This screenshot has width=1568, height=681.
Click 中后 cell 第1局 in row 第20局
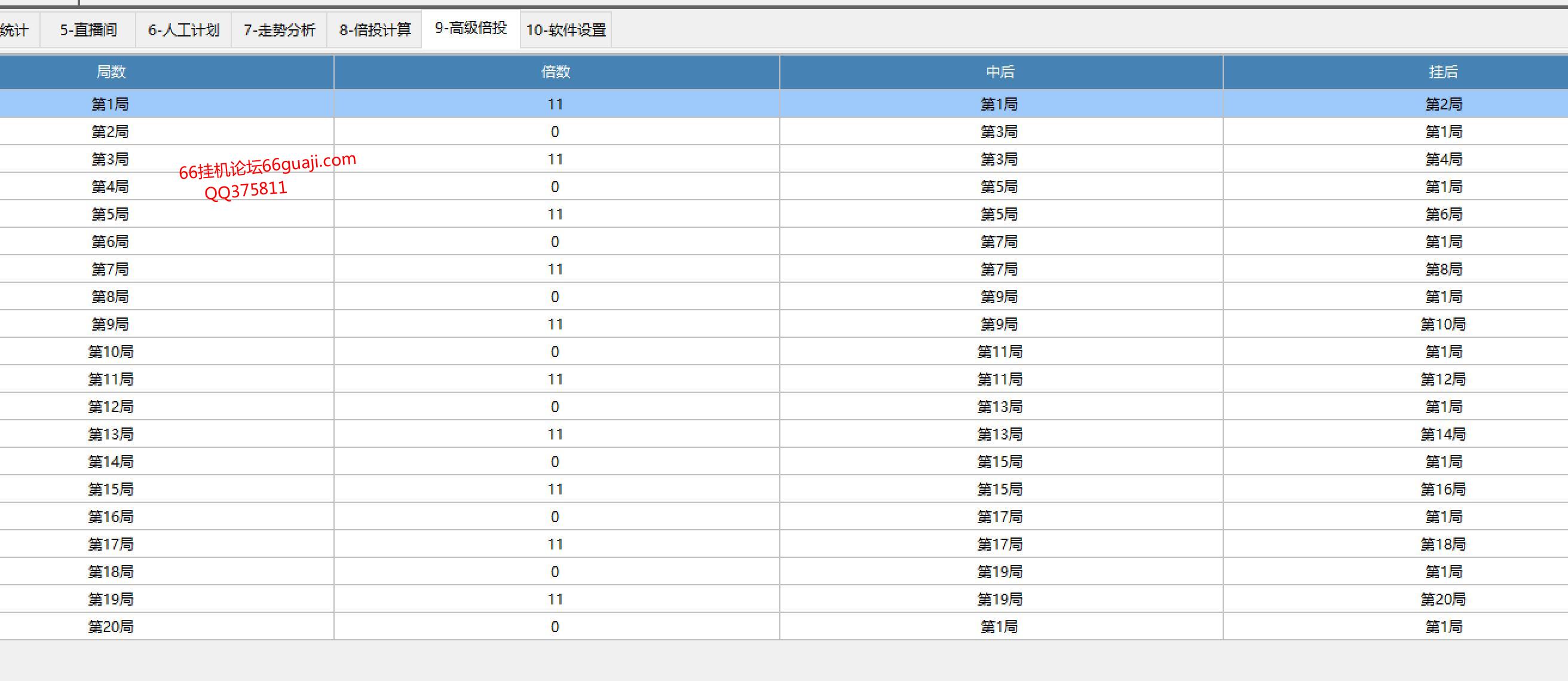(x=1002, y=626)
